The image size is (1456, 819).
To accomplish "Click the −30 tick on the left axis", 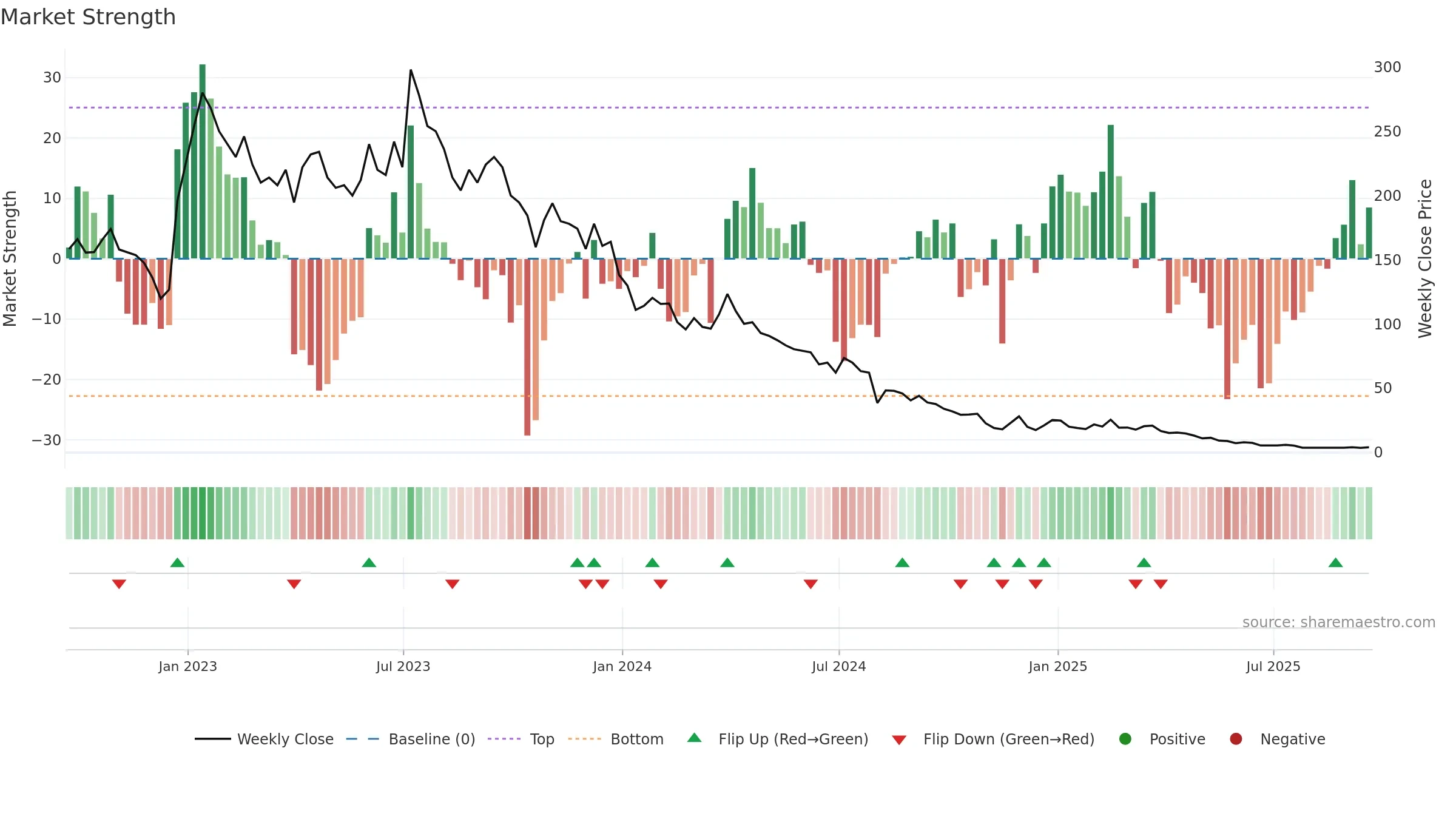I will point(46,440).
